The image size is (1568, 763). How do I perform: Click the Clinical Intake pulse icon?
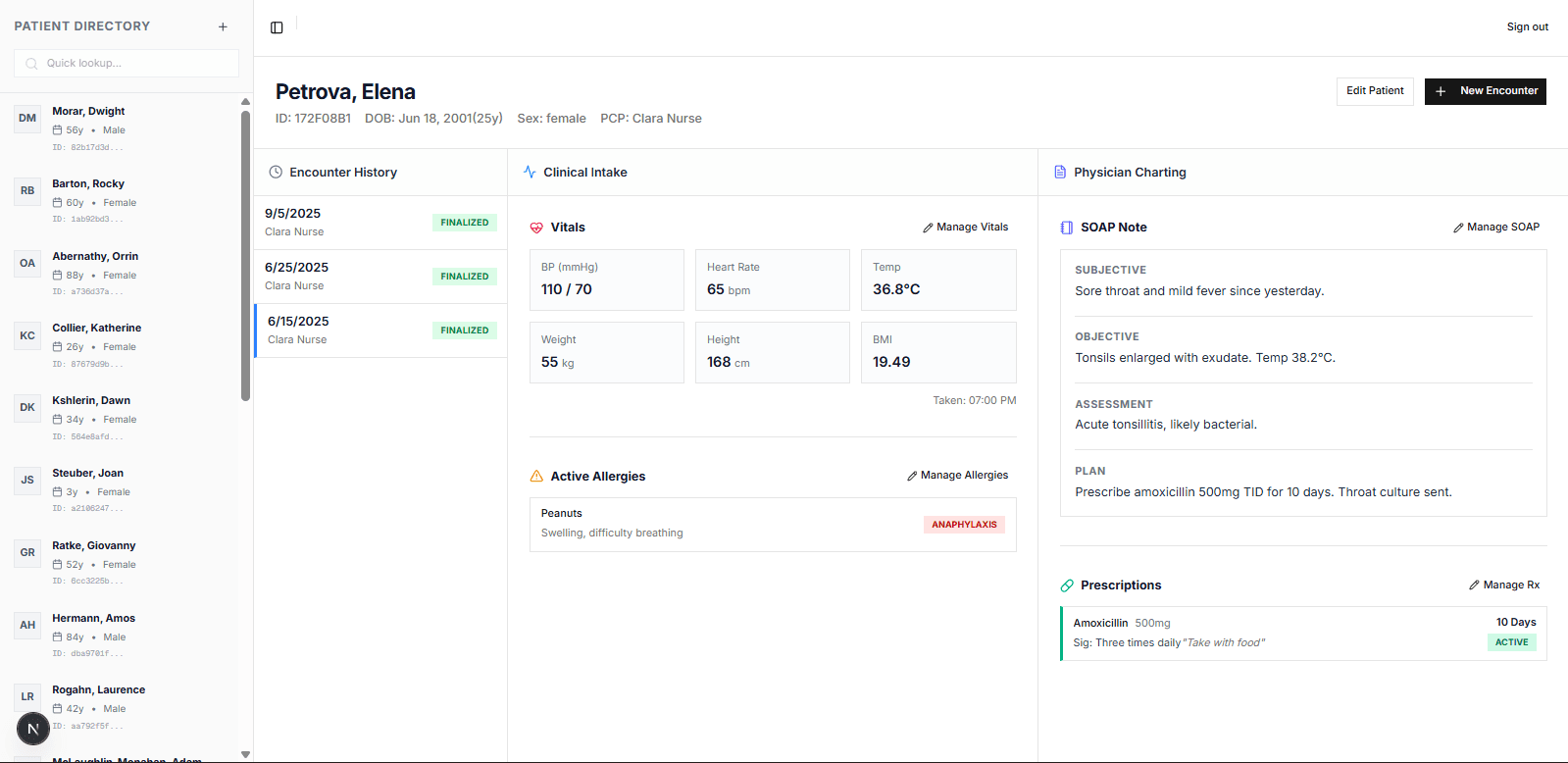(530, 172)
